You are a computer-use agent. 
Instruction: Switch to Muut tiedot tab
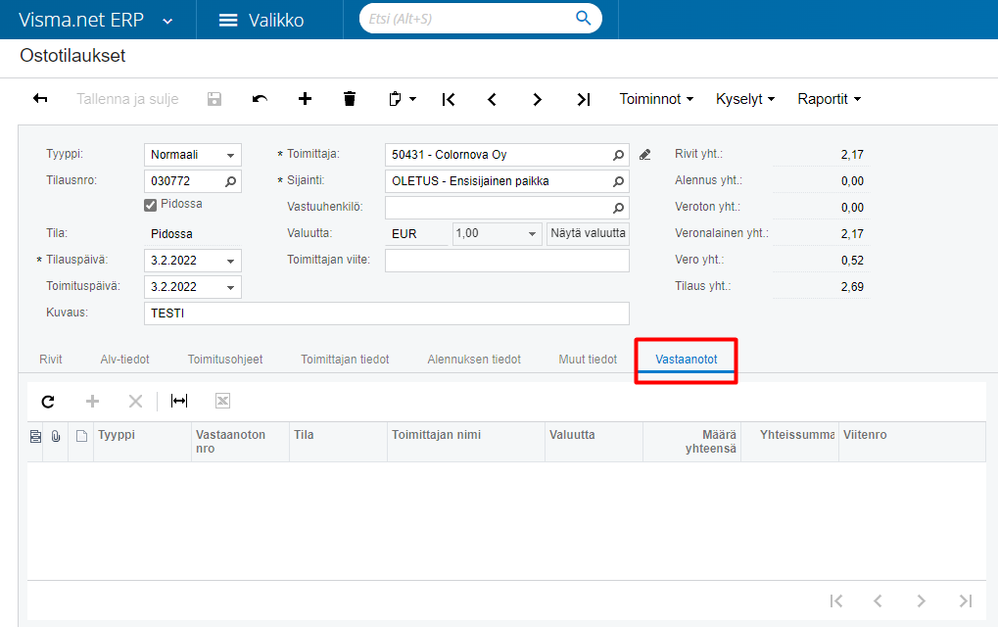tap(588, 359)
